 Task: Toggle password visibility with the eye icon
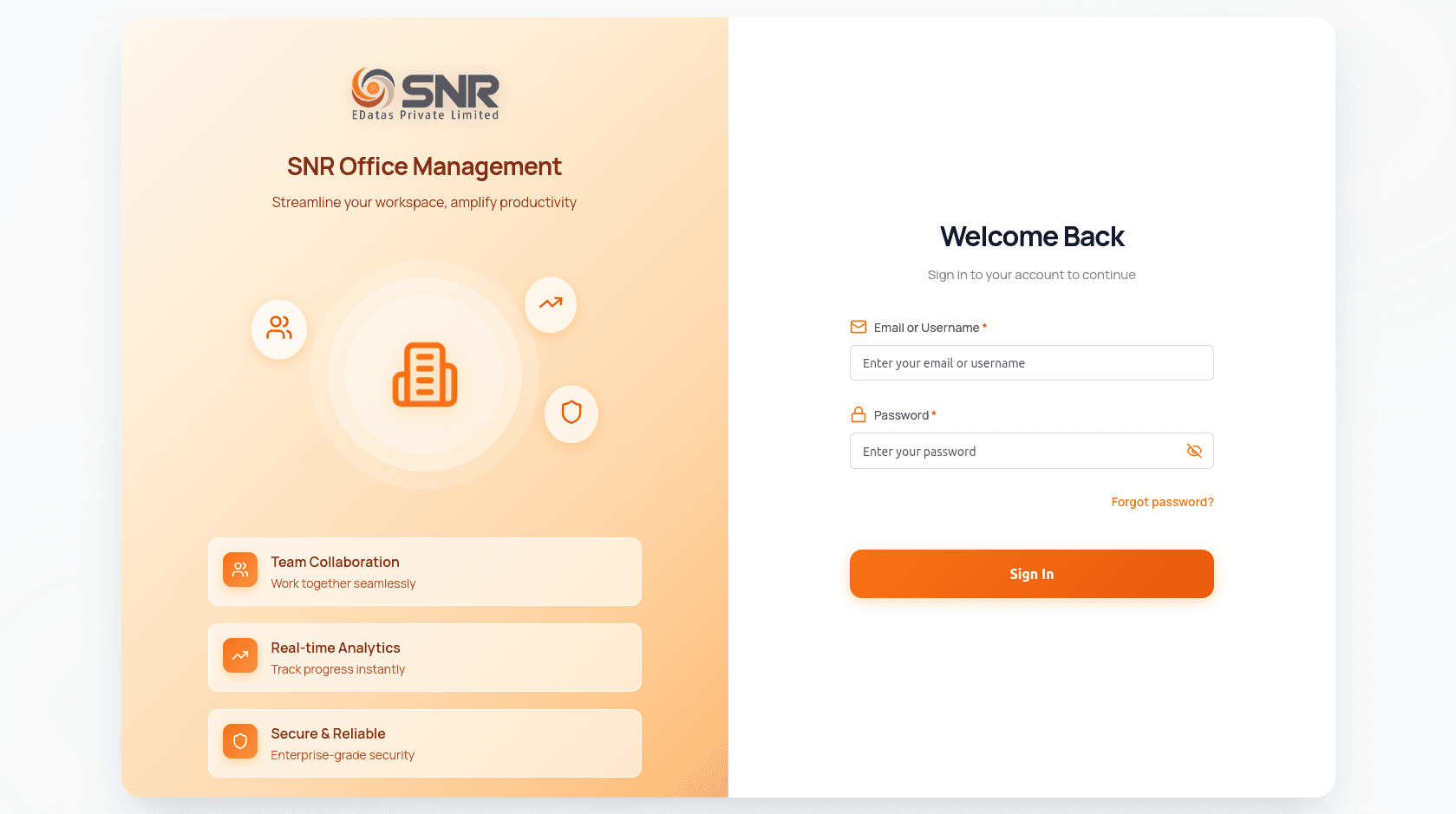[1194, 451]
